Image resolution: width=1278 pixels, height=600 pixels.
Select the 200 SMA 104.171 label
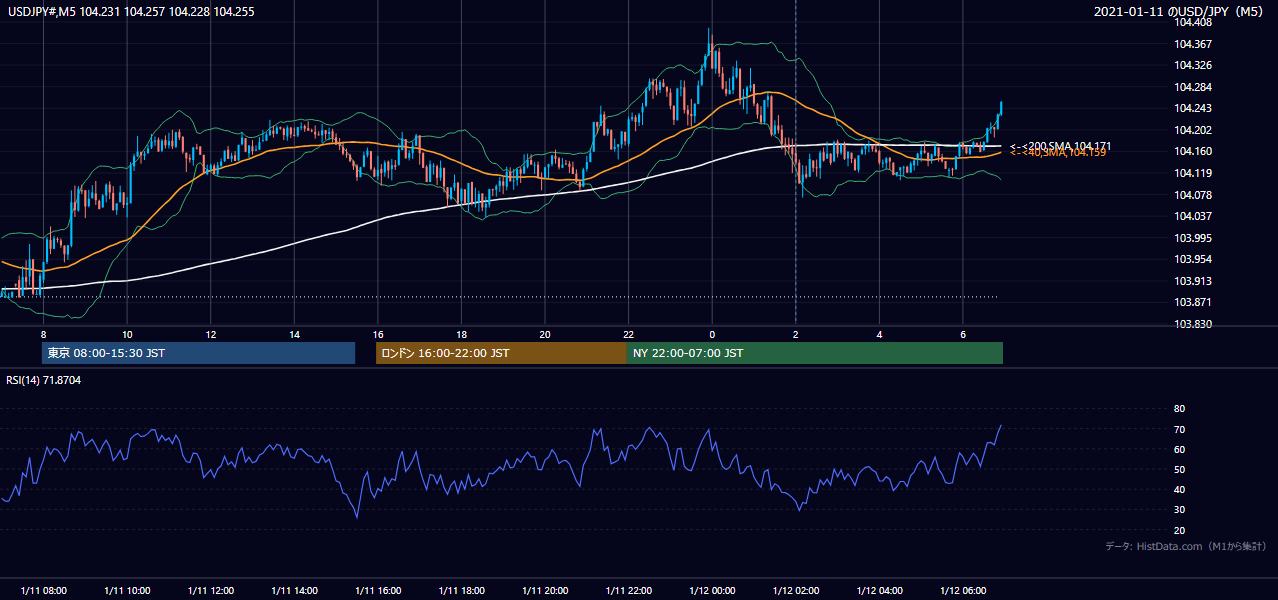pyautogui.click(x=1059, y=146)
